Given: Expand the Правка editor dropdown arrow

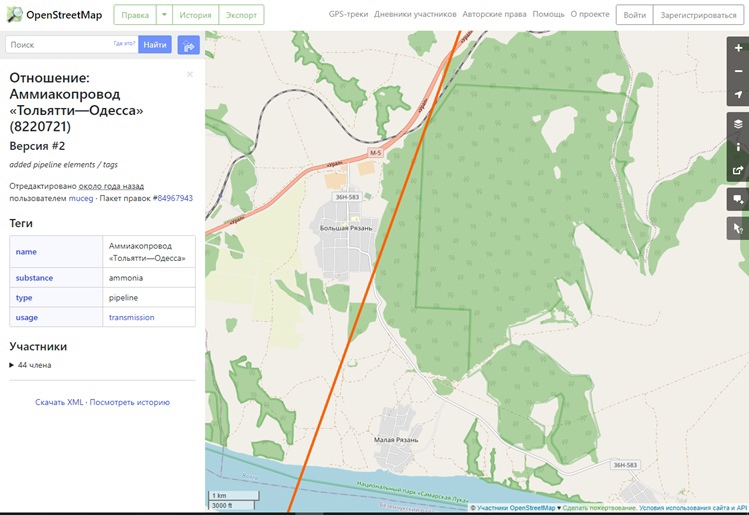Looking at the screenshot, I should coord(164,15).
